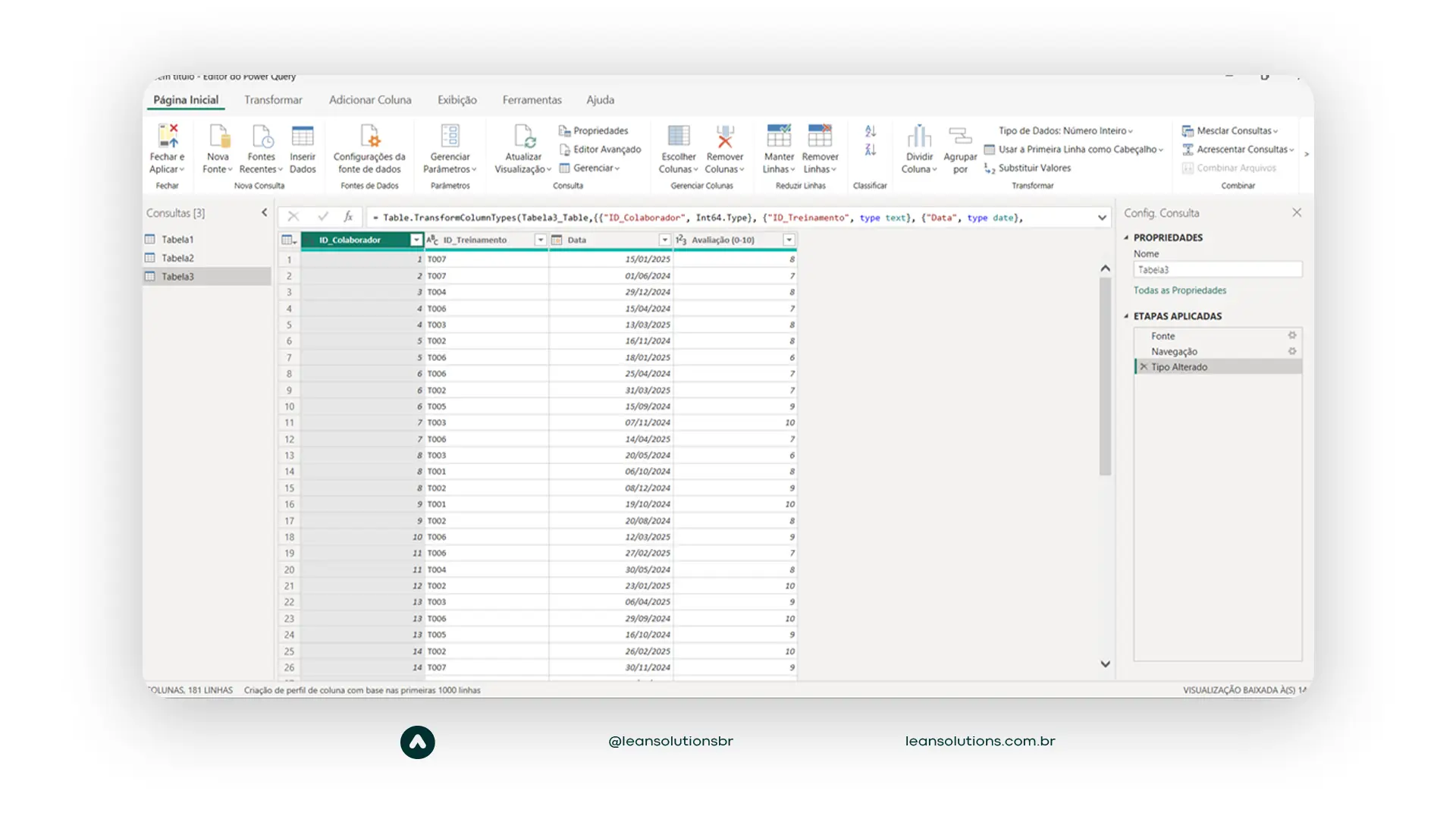This screenshot has width=1456, height=819.
Task: Open the Gerenciar dropdown in Consulta group
Action: [589, 168]
